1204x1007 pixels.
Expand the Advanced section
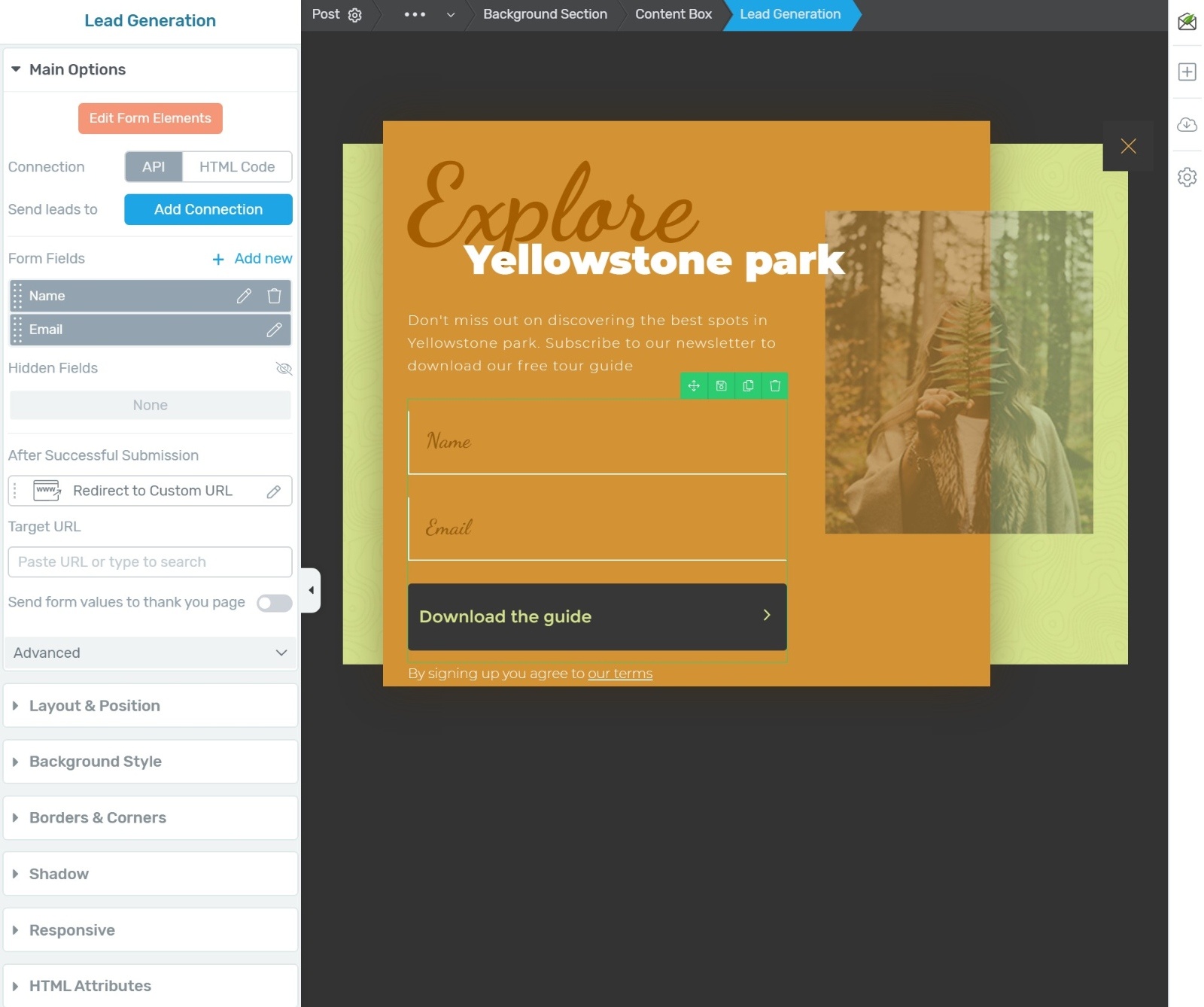pos(150,653)
